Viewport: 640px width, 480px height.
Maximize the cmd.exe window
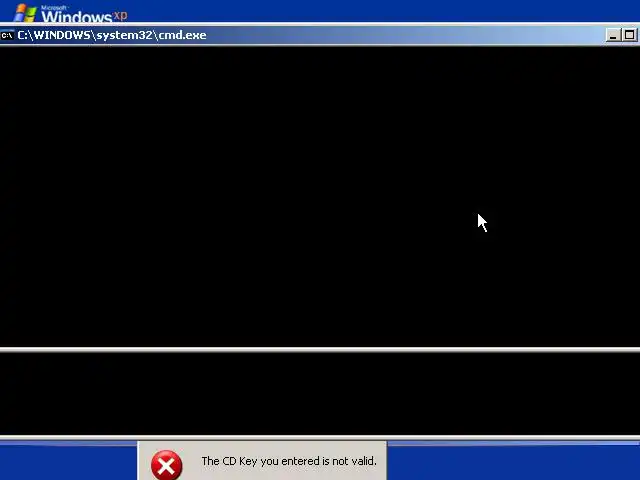pos(629,36)
